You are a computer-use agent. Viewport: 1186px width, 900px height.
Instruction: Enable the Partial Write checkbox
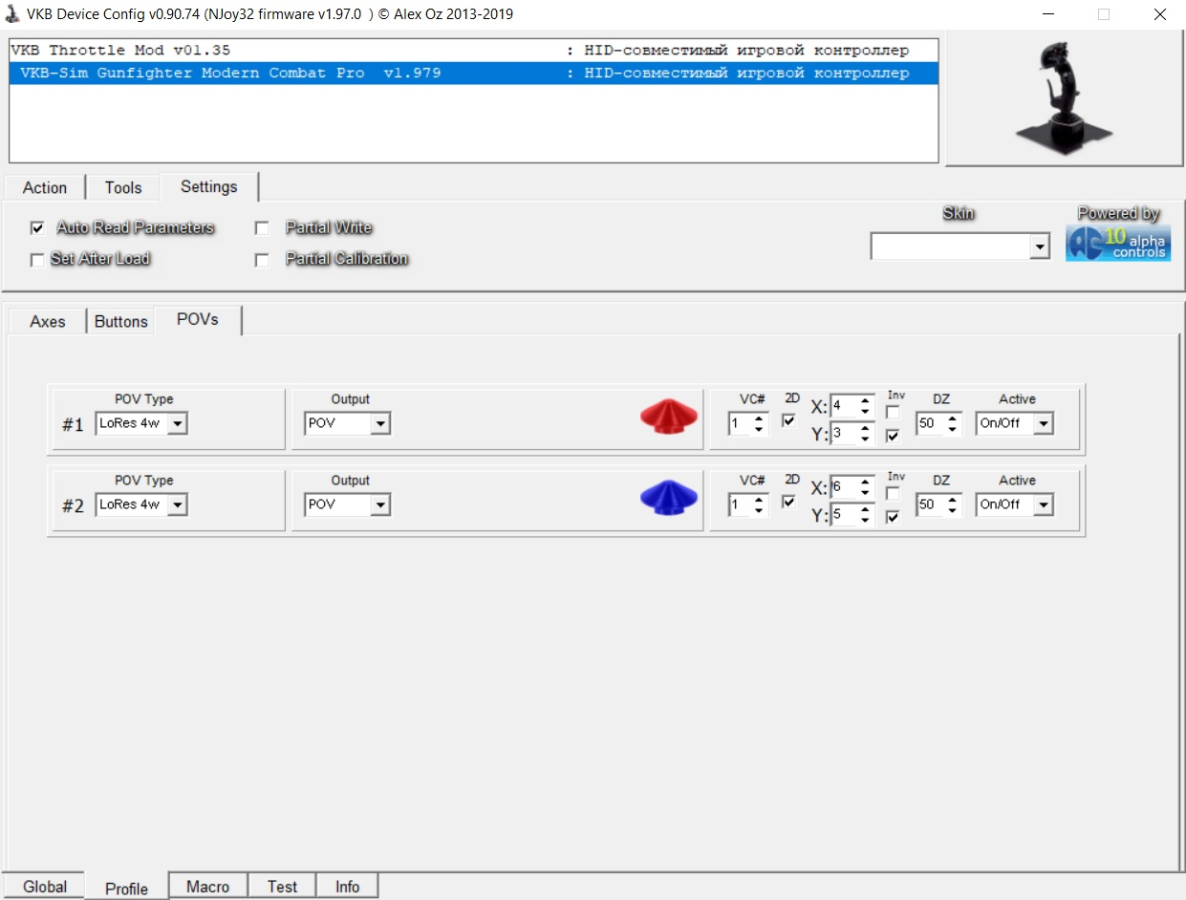263,229
